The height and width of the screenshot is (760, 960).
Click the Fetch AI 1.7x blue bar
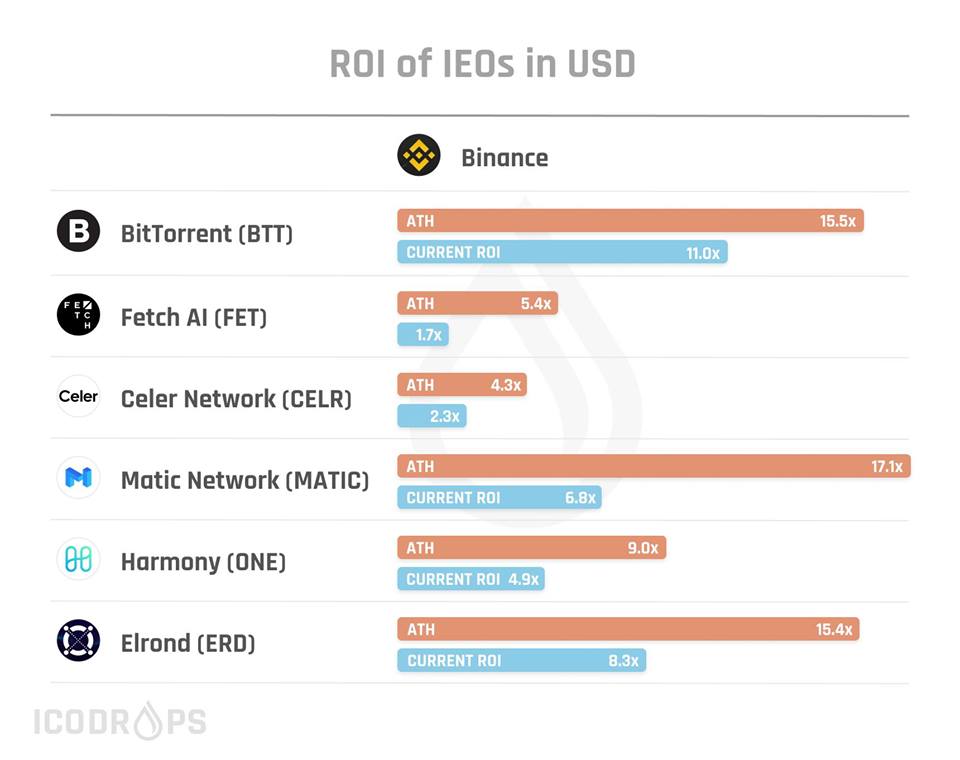(x=423, y=334)
